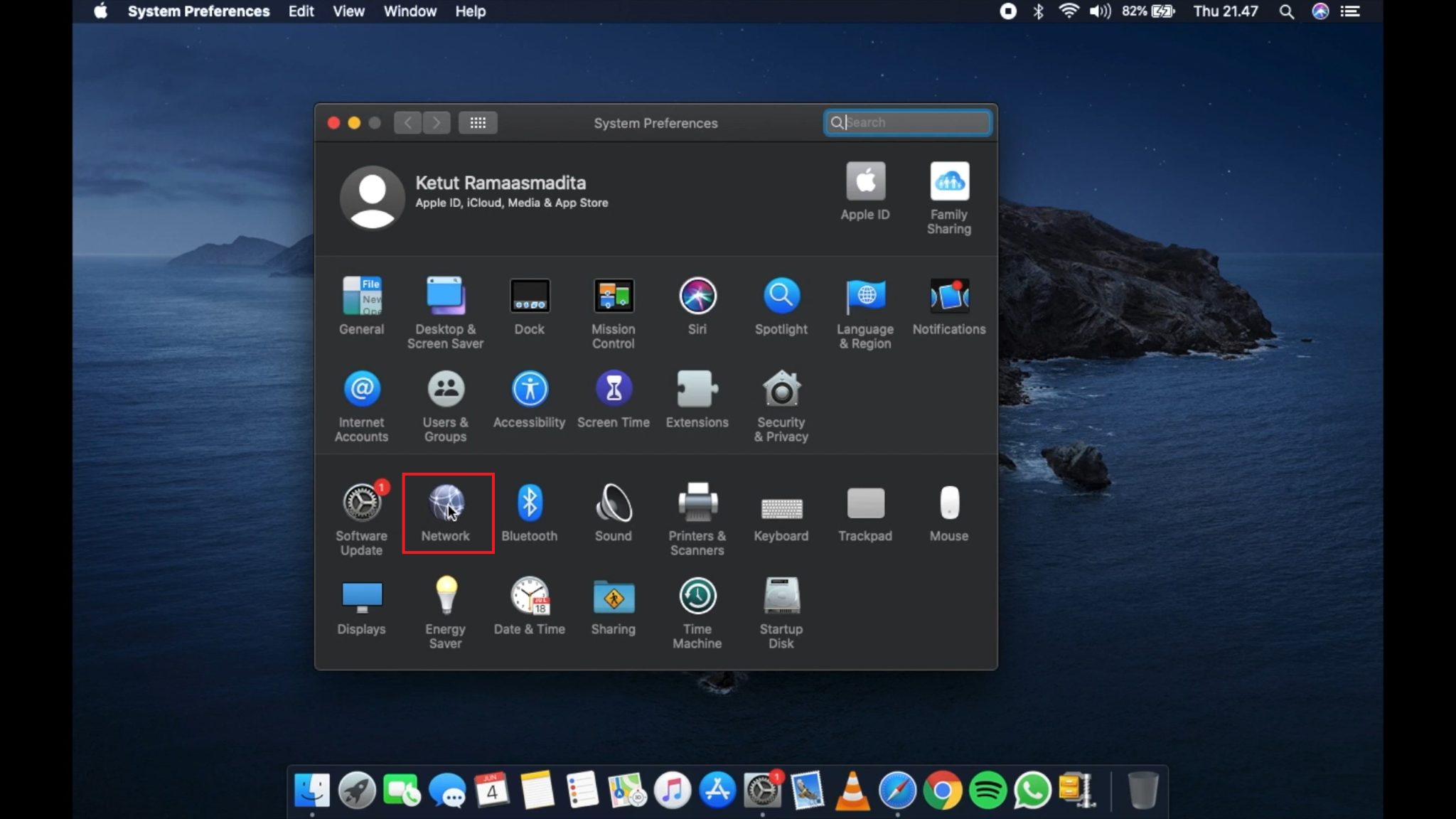Open Desktop & Screen Saver preferences
Viewport: 1456px width, 819px height.
tap(445, 313)
